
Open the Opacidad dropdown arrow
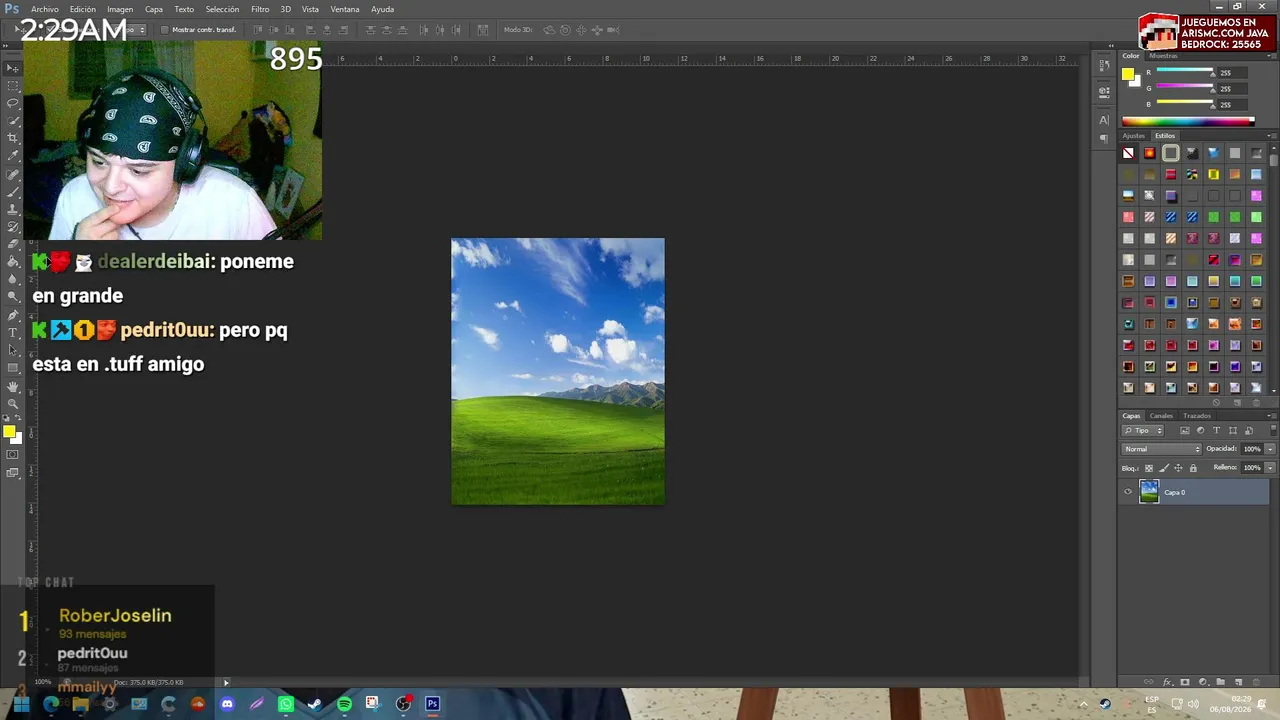[x=1270, y=449]
